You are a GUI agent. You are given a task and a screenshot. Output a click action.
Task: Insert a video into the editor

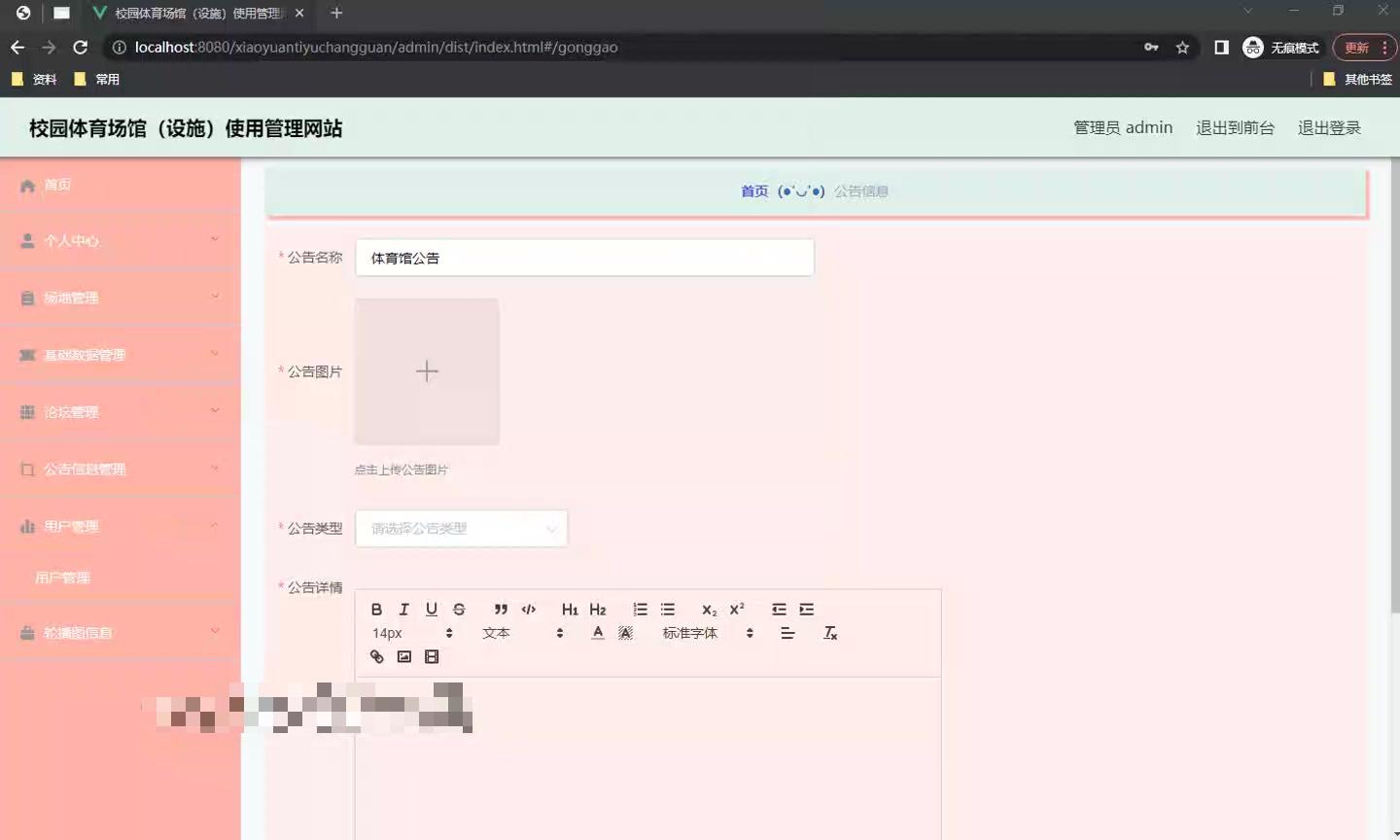tap(432, 657)
